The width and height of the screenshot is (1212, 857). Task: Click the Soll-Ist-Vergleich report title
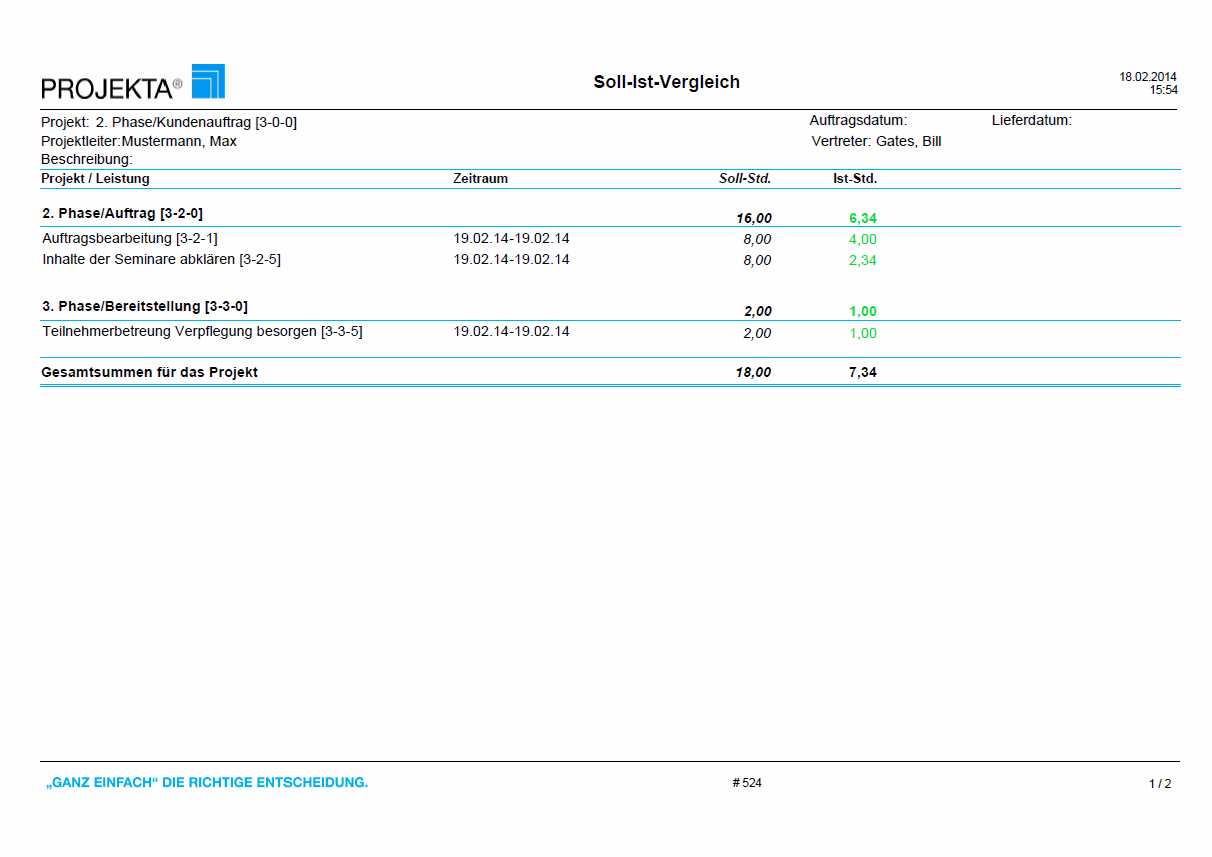coord(666,82)
